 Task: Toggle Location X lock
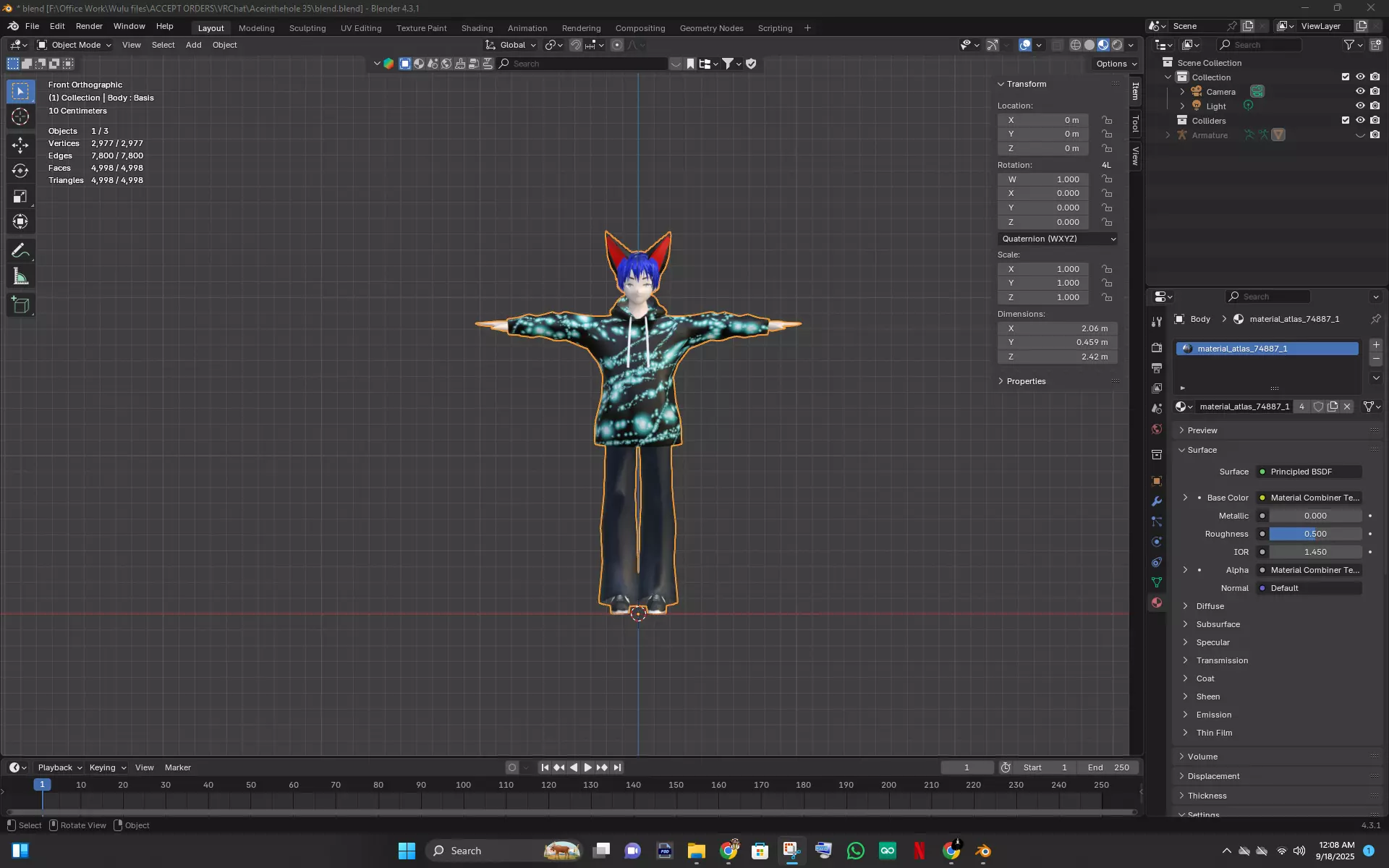(x=1107, y=120)
